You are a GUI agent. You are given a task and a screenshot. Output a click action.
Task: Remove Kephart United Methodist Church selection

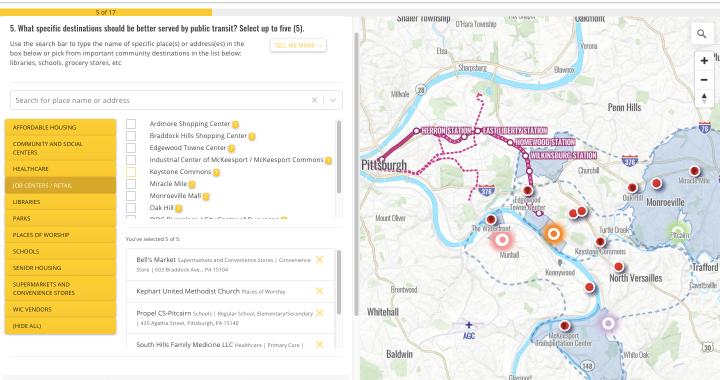coord(320,291)
